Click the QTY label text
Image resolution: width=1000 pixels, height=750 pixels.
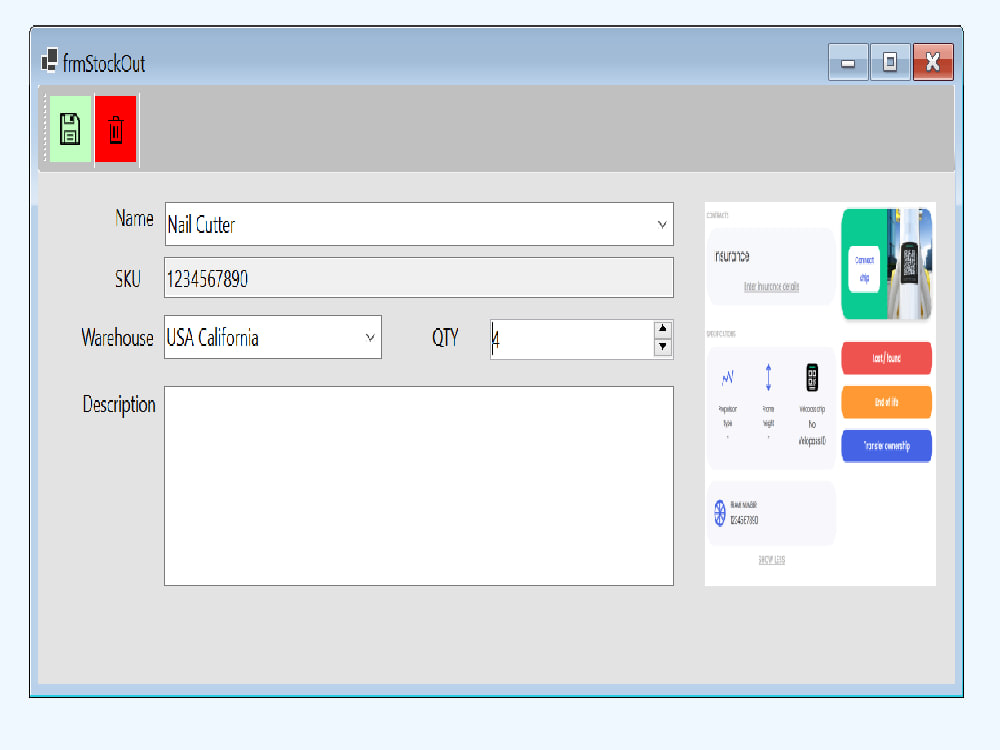(x=445, y=337)
